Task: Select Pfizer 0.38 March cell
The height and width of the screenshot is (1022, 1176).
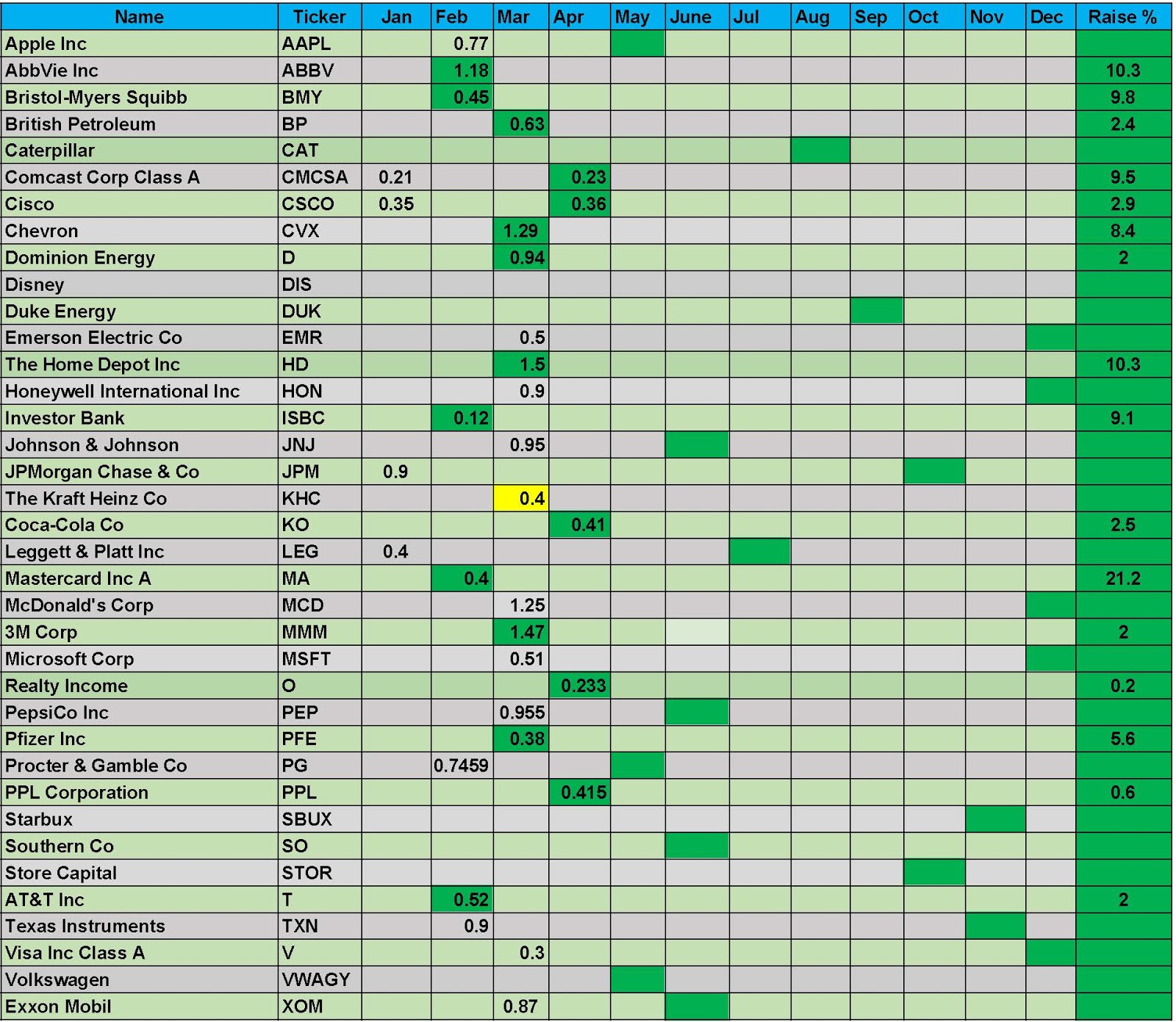Action: tap(520, 738)
